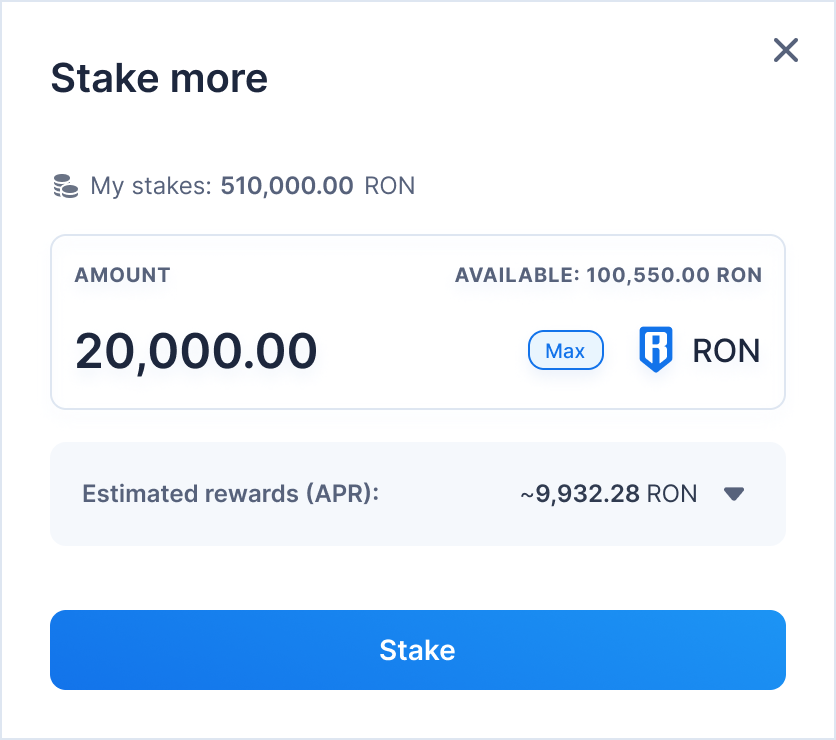
Task: Click the RON unit after the staked balance
Action: click(390, 185)
